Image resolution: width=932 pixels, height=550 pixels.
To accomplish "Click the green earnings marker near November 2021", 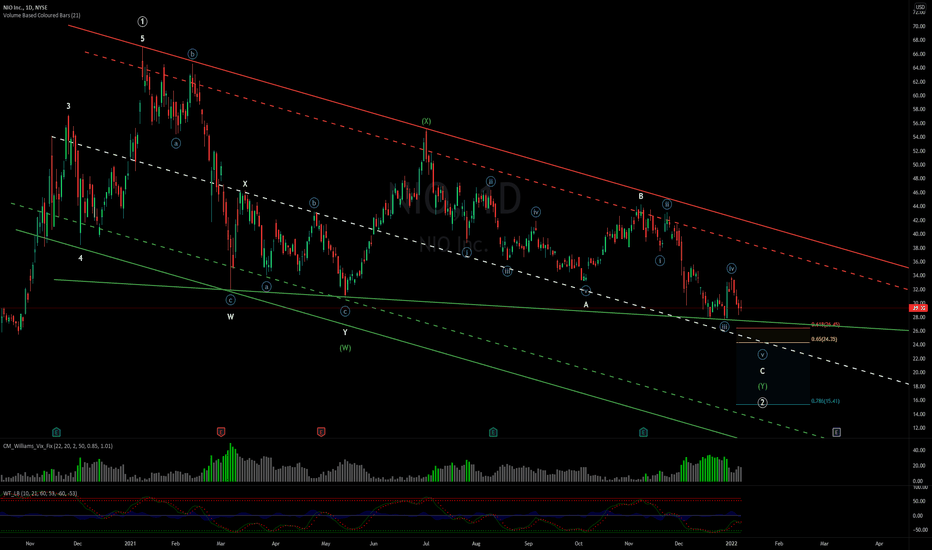I will tap(643, 432).
